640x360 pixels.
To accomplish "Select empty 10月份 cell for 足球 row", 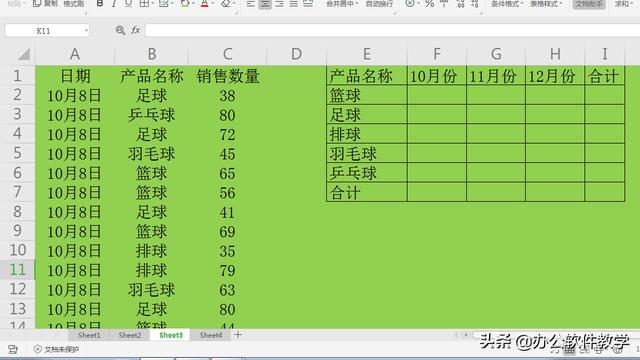I will (x=437, y=115).
